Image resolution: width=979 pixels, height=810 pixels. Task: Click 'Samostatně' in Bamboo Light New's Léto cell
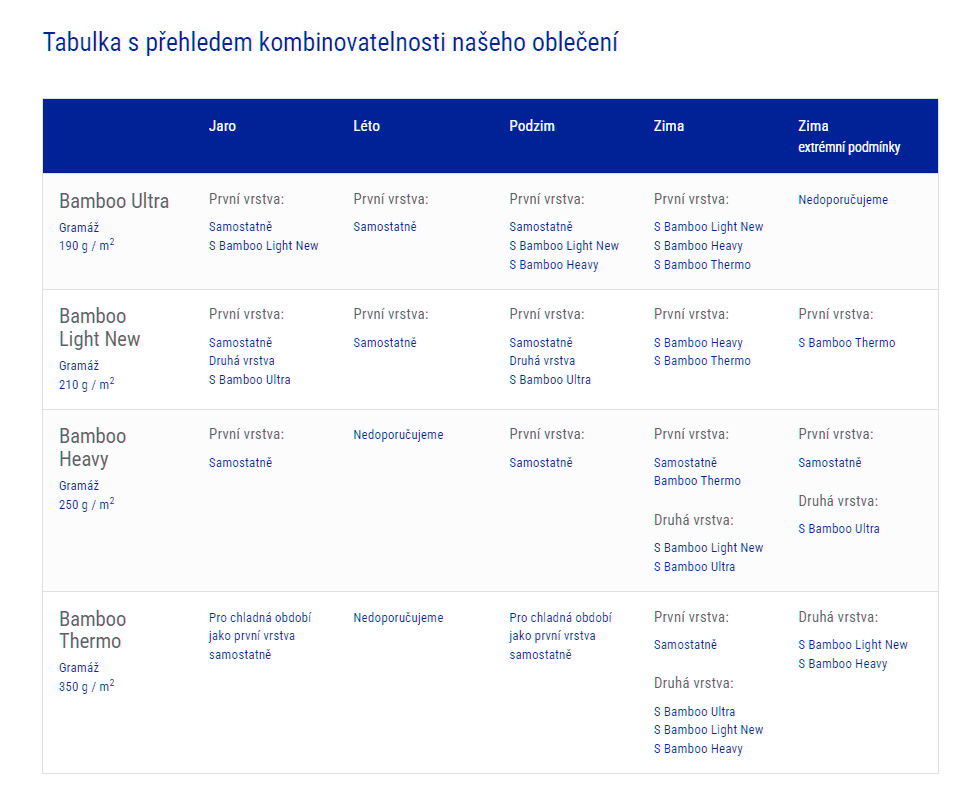click(385, 342)
